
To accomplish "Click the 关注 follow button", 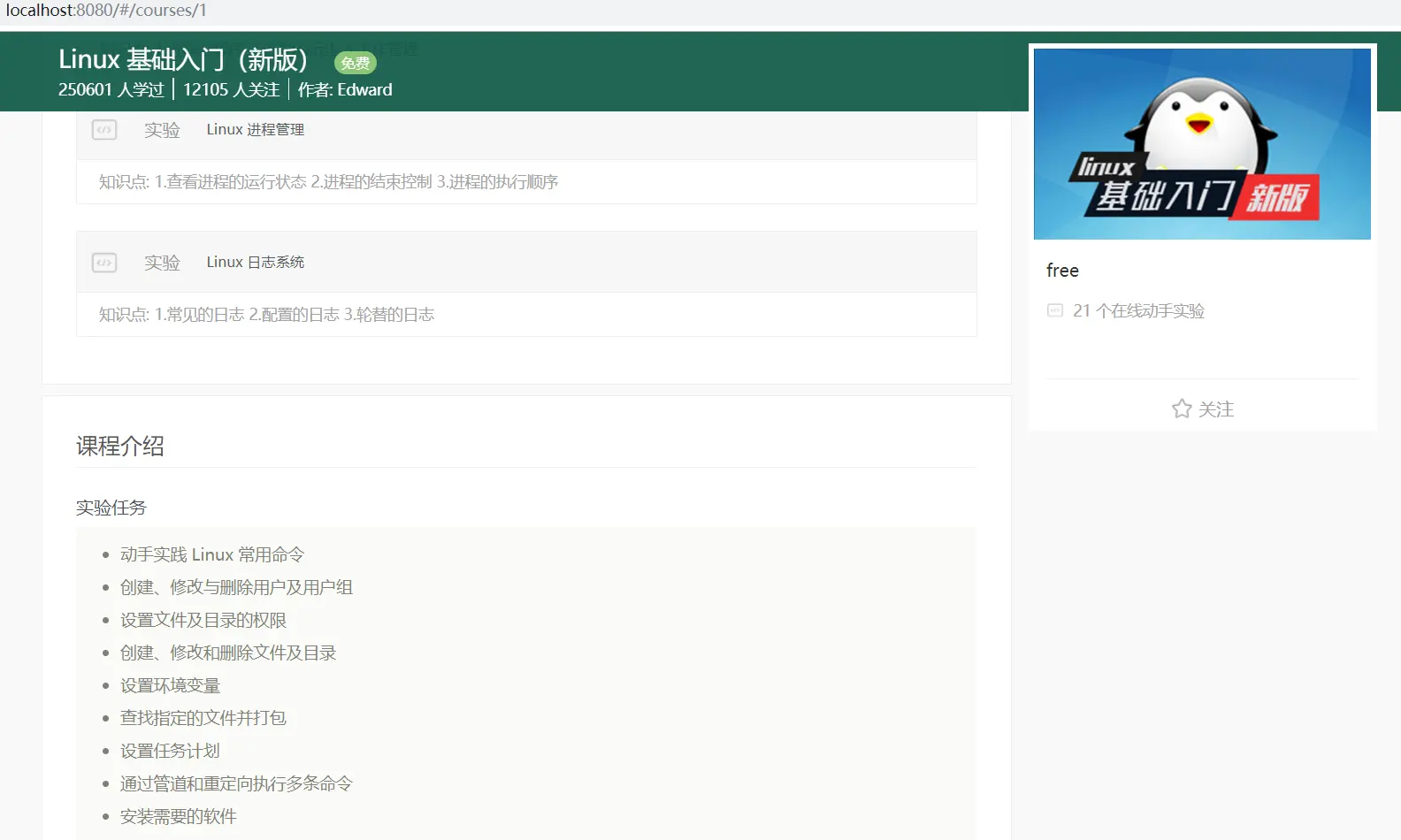I will 1202,409.
